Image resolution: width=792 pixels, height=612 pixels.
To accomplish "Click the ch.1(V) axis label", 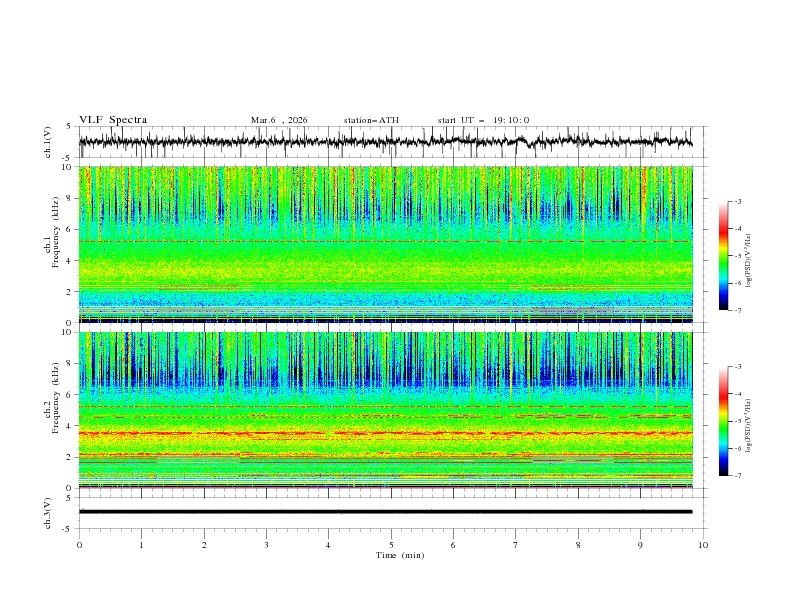I will click(x=49, y=142).
